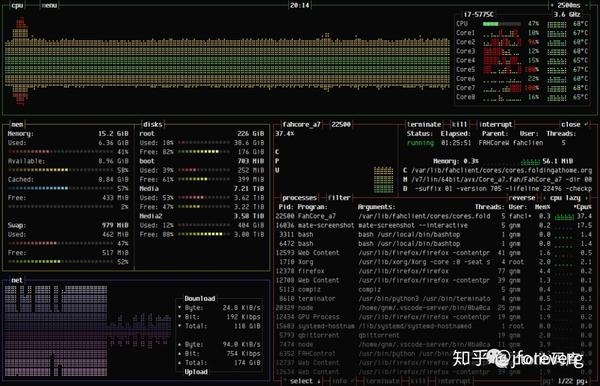Image resolution: width=600 pixels, height=386 pixels.
Task: Click the Mem% column header
Action: (543, 207)
